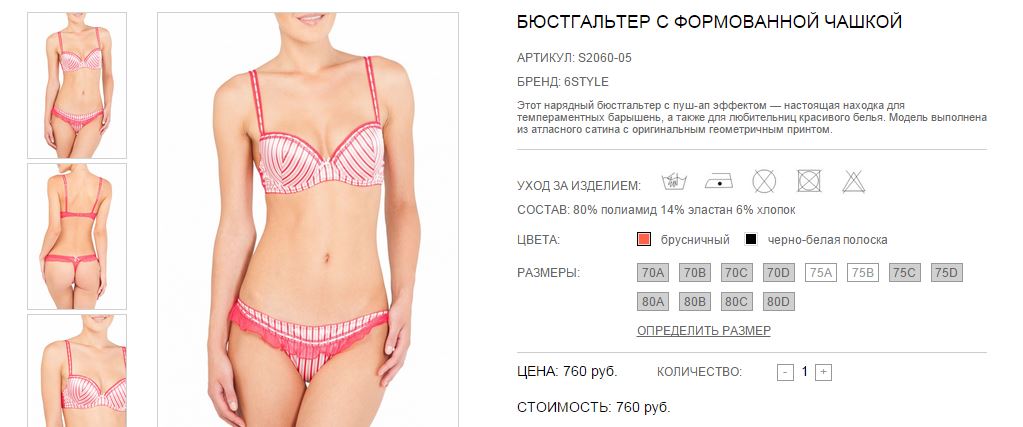Choose size 80B
Viewport: 1023px width, 427px height.
point(695,302)
